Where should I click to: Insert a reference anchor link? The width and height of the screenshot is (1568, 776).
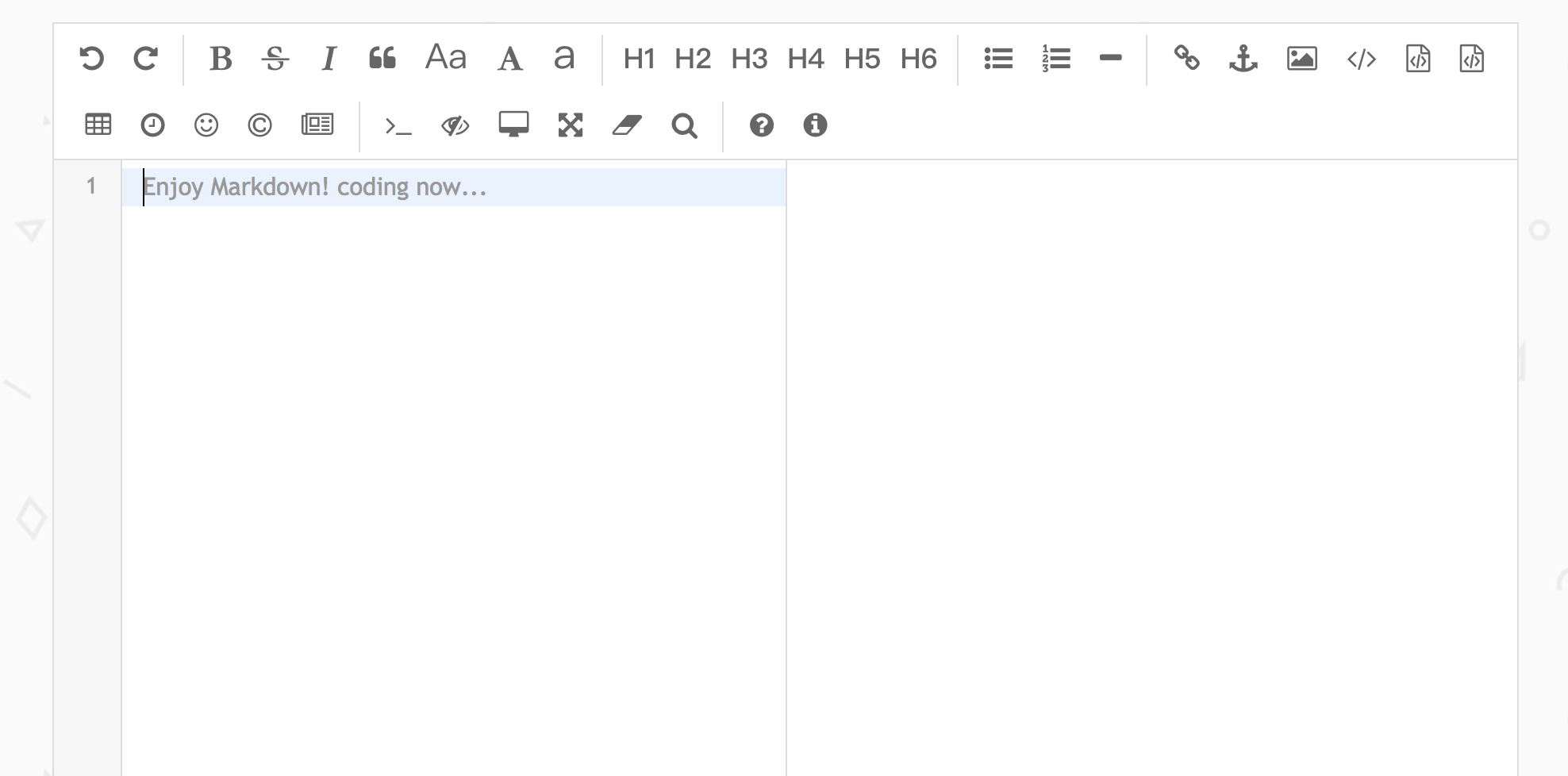point(1243,59)
